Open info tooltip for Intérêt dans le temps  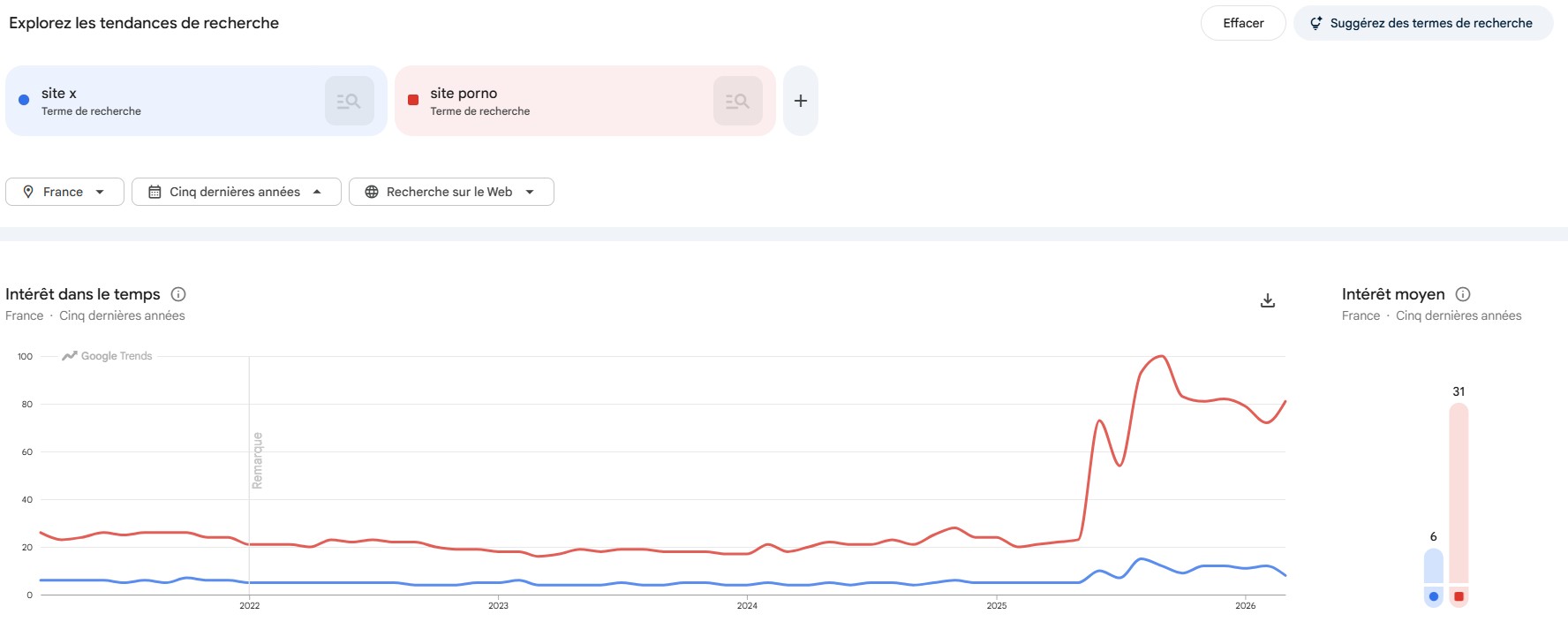(x=178, y=294)
